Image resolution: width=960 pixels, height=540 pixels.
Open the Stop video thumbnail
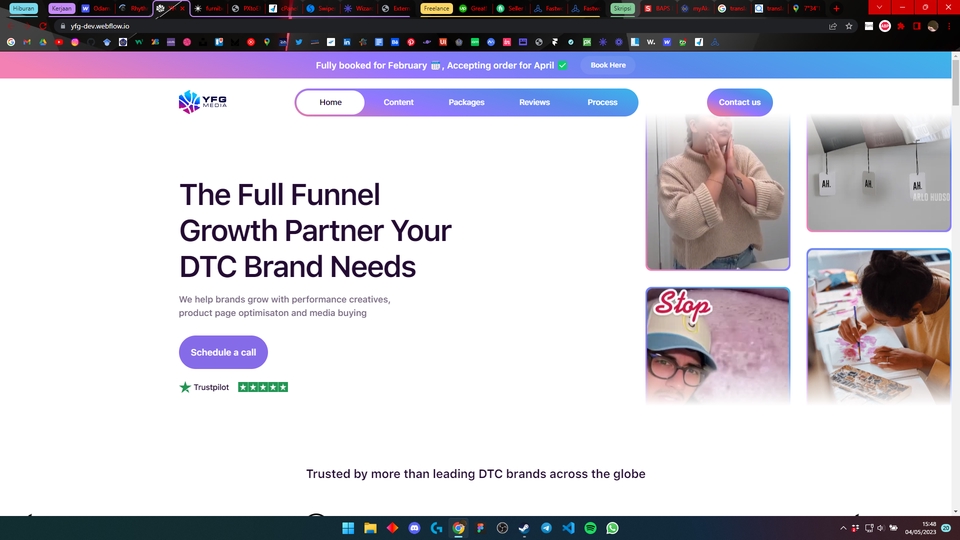tap(718, 346)
